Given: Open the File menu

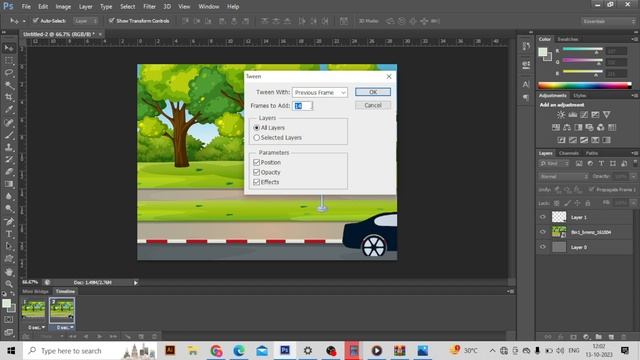Looking at the screenshot, I should click(26, 7).
